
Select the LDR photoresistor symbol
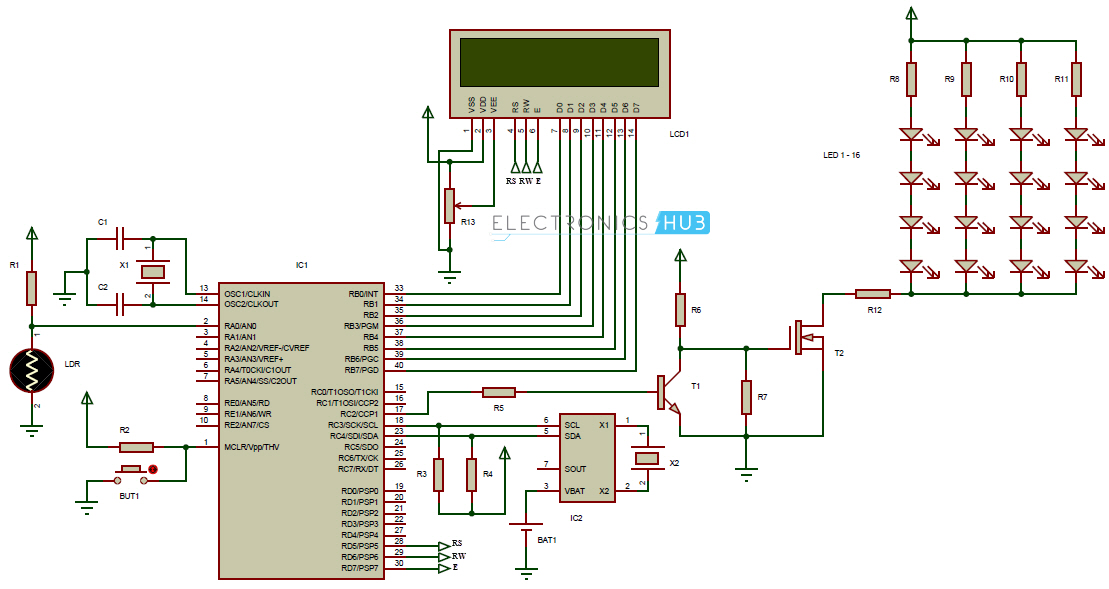point(31,371)
